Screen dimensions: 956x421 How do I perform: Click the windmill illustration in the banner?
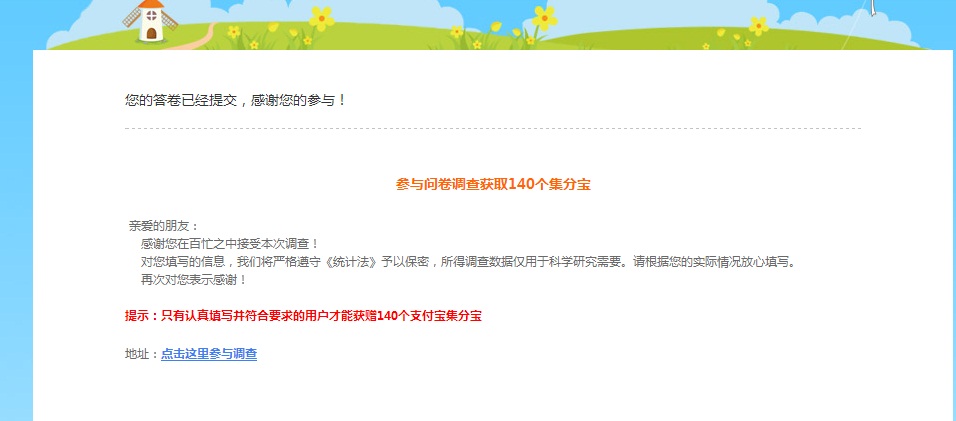(150, 20)
